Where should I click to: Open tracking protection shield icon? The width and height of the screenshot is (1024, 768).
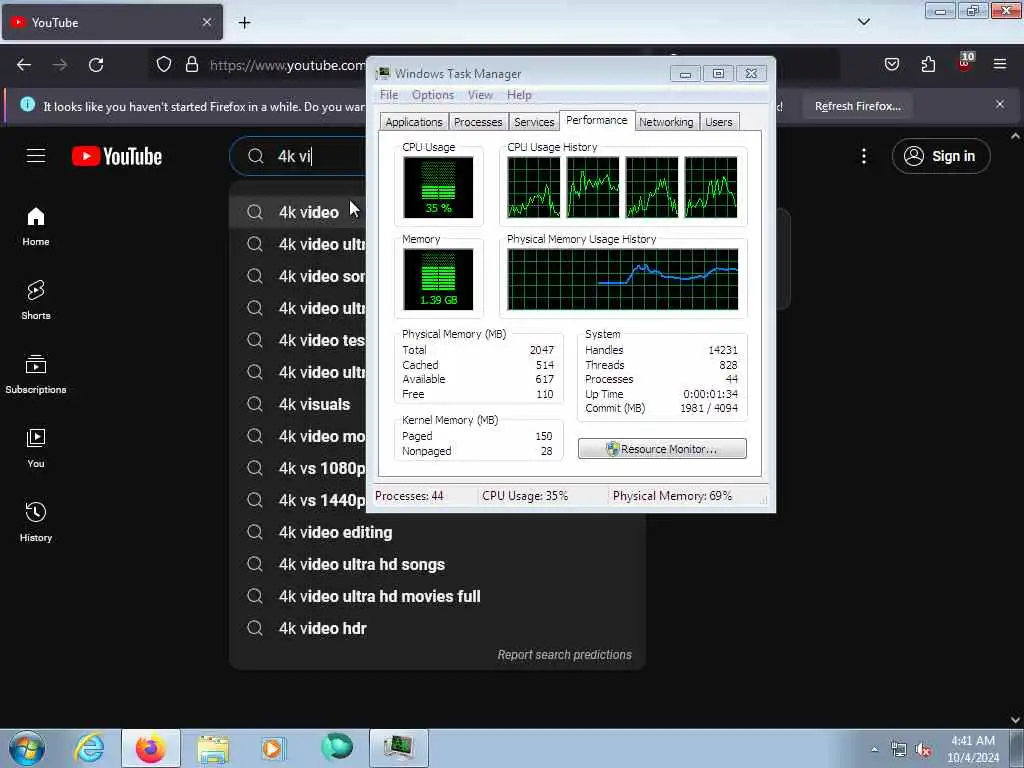(164, 65)
